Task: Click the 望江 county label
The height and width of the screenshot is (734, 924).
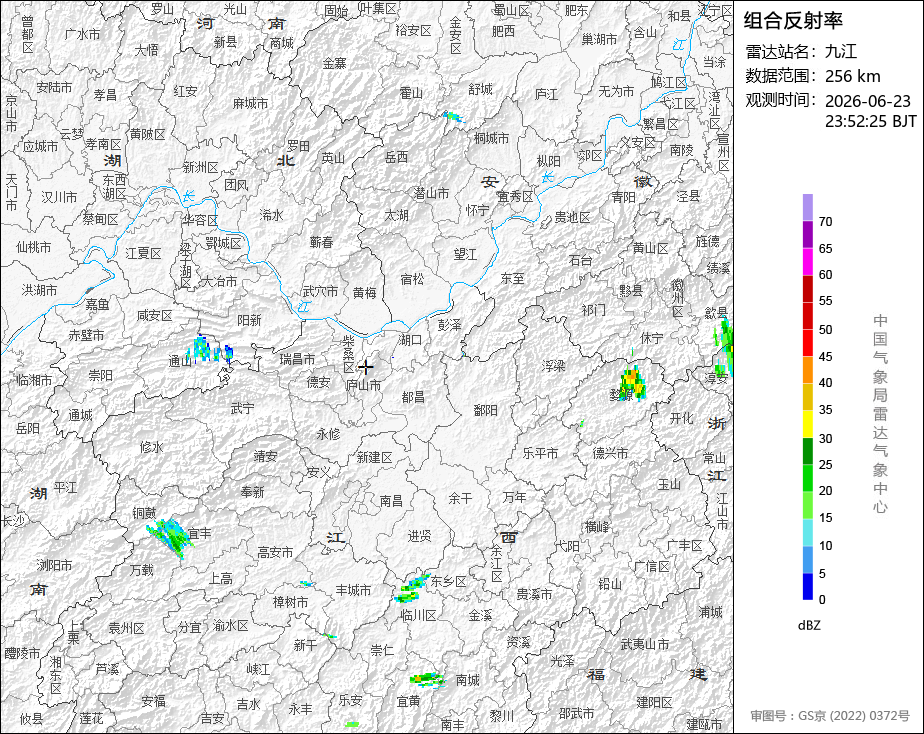Action: tap(465, 254)
